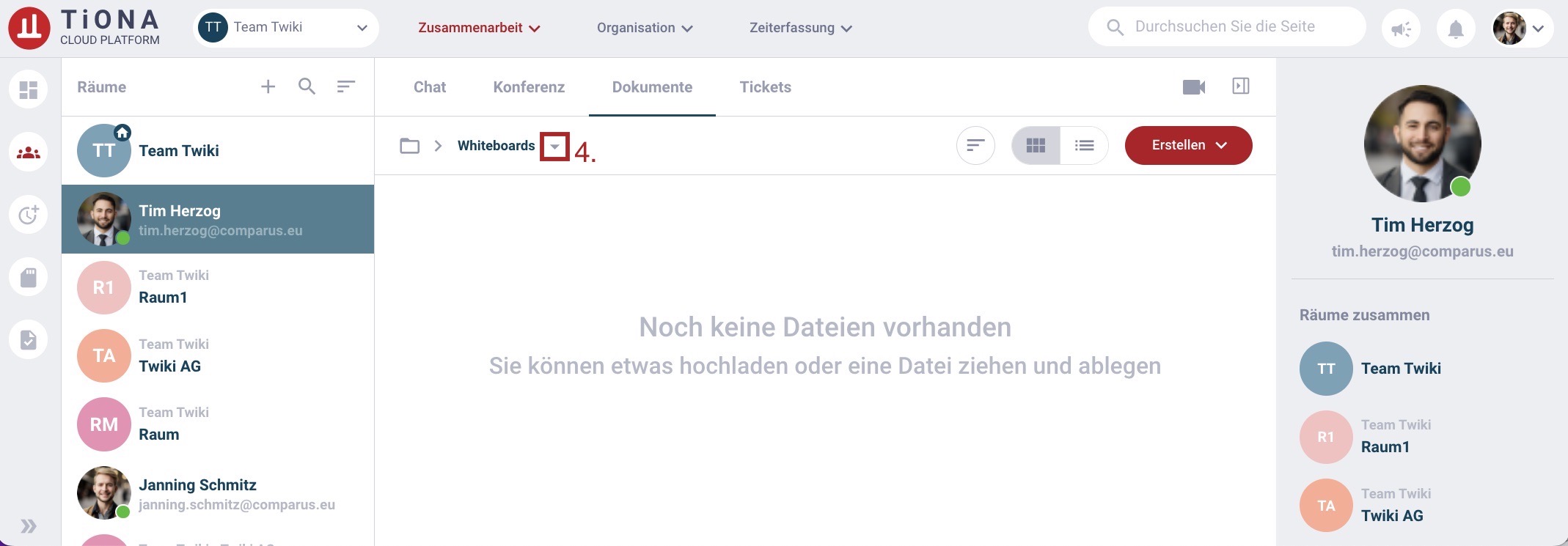Open the people/collaboration icon in sidebar
The height and width of the screenshot is (546, 1568).
pos(29,152)
